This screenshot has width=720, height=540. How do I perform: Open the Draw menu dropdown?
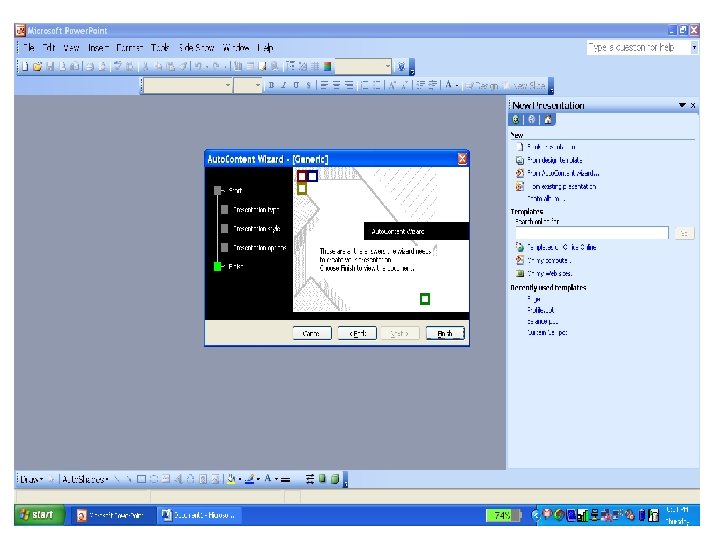(32, 480)
